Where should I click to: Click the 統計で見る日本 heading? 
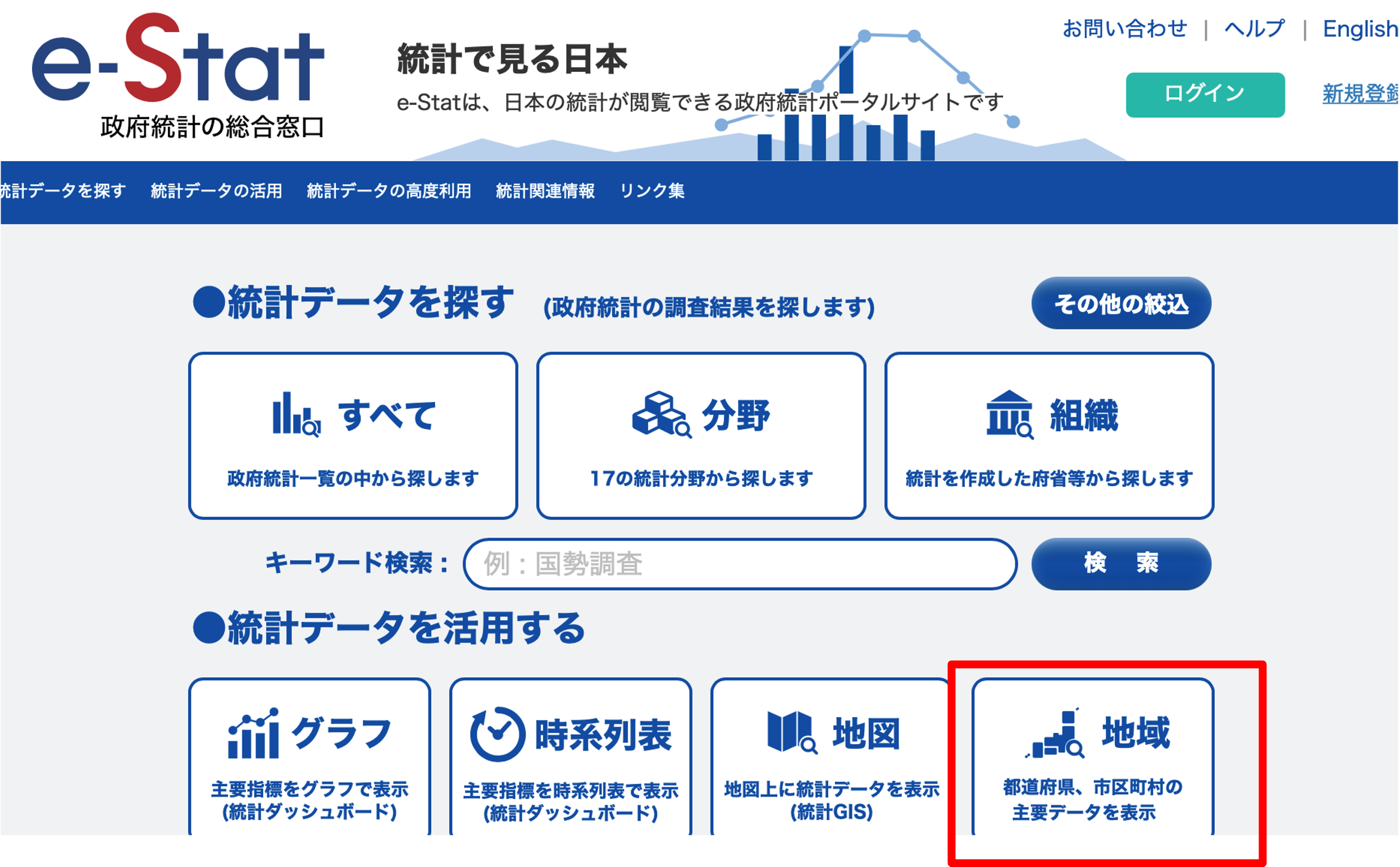point(512,59)
